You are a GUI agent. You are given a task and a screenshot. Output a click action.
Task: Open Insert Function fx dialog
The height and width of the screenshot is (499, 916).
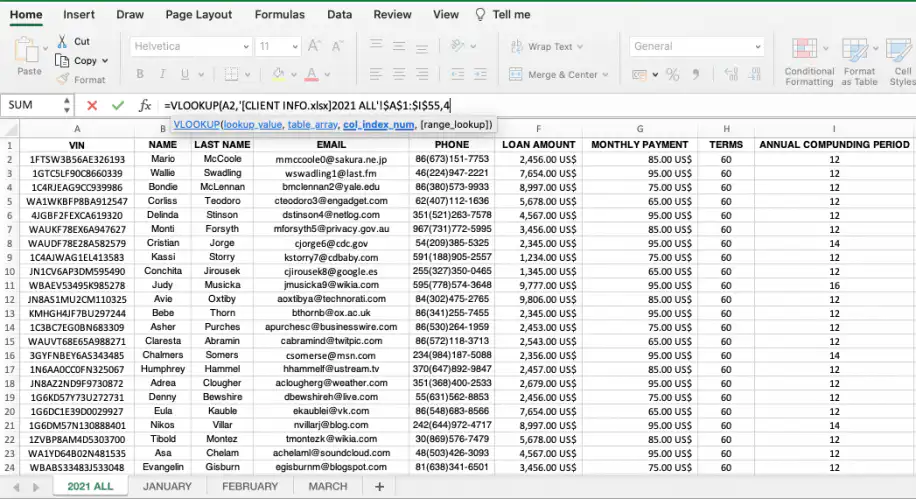145,106
